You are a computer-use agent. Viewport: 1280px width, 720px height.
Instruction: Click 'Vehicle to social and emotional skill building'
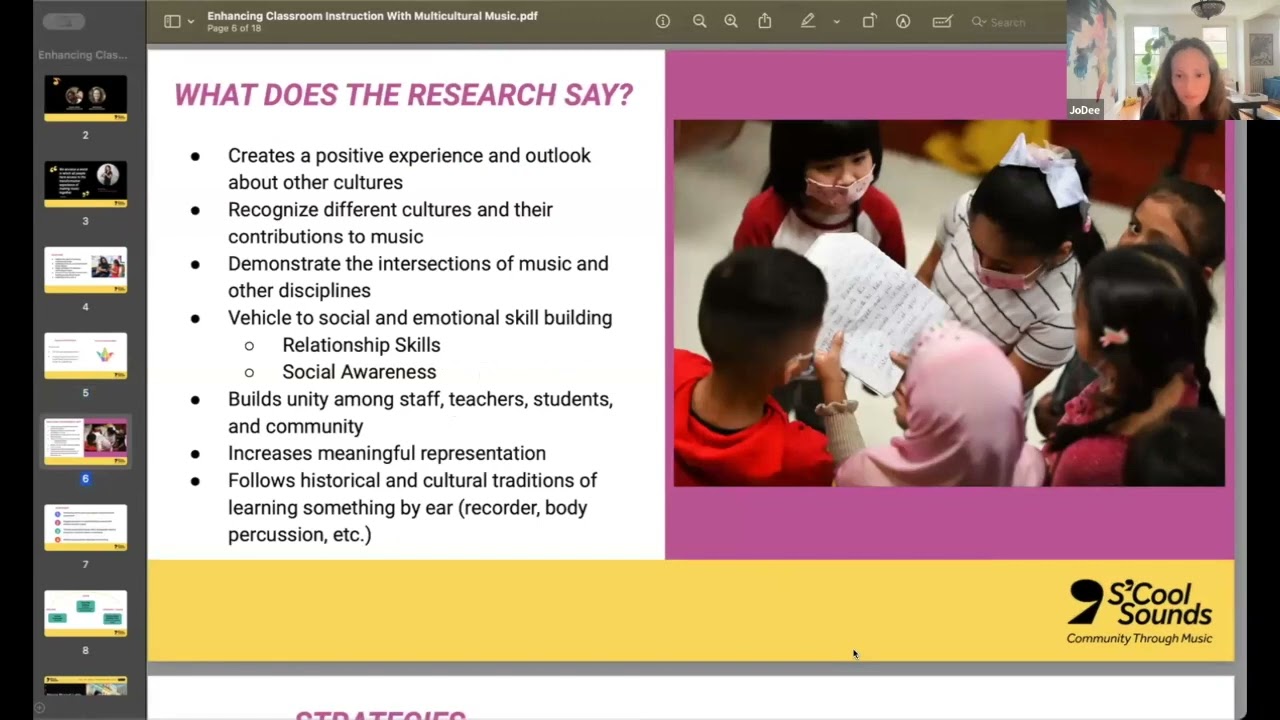pos(420,317)
